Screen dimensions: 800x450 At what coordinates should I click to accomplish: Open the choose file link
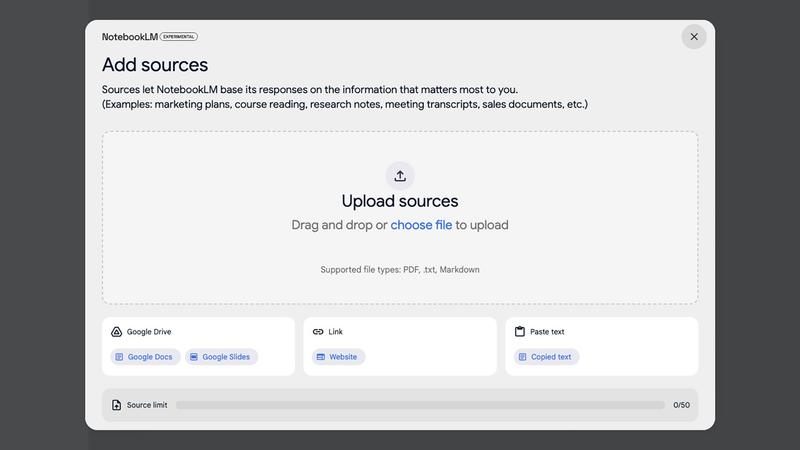pos(421,225)
